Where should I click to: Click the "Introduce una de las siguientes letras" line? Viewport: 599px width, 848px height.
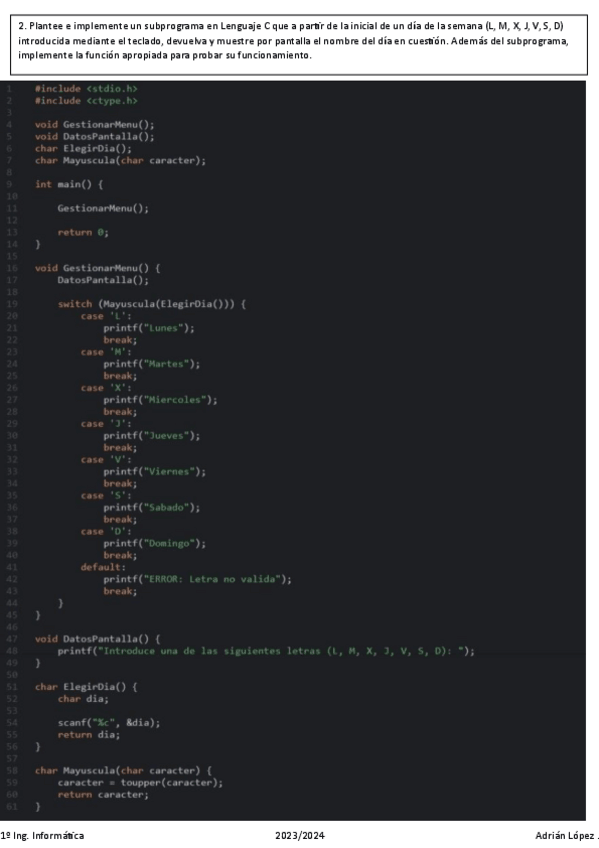tap(267, 651)
